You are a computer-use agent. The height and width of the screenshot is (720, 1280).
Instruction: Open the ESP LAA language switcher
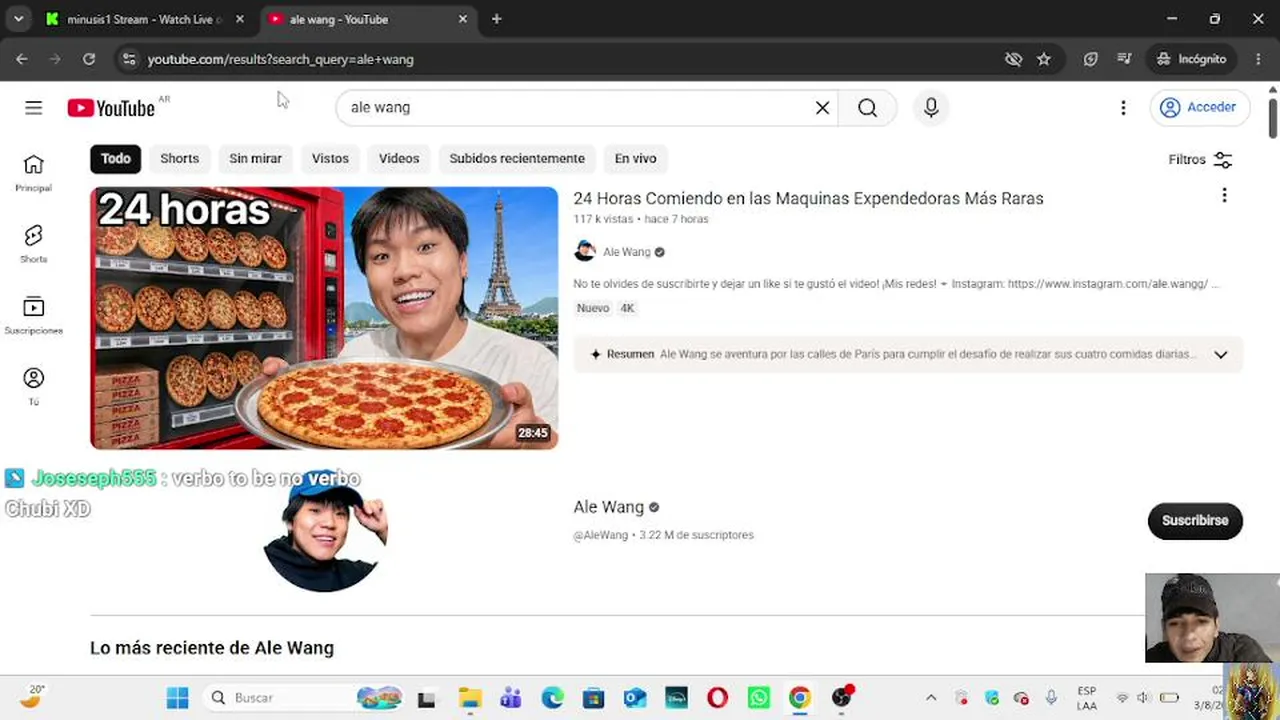pos(1087,698)
